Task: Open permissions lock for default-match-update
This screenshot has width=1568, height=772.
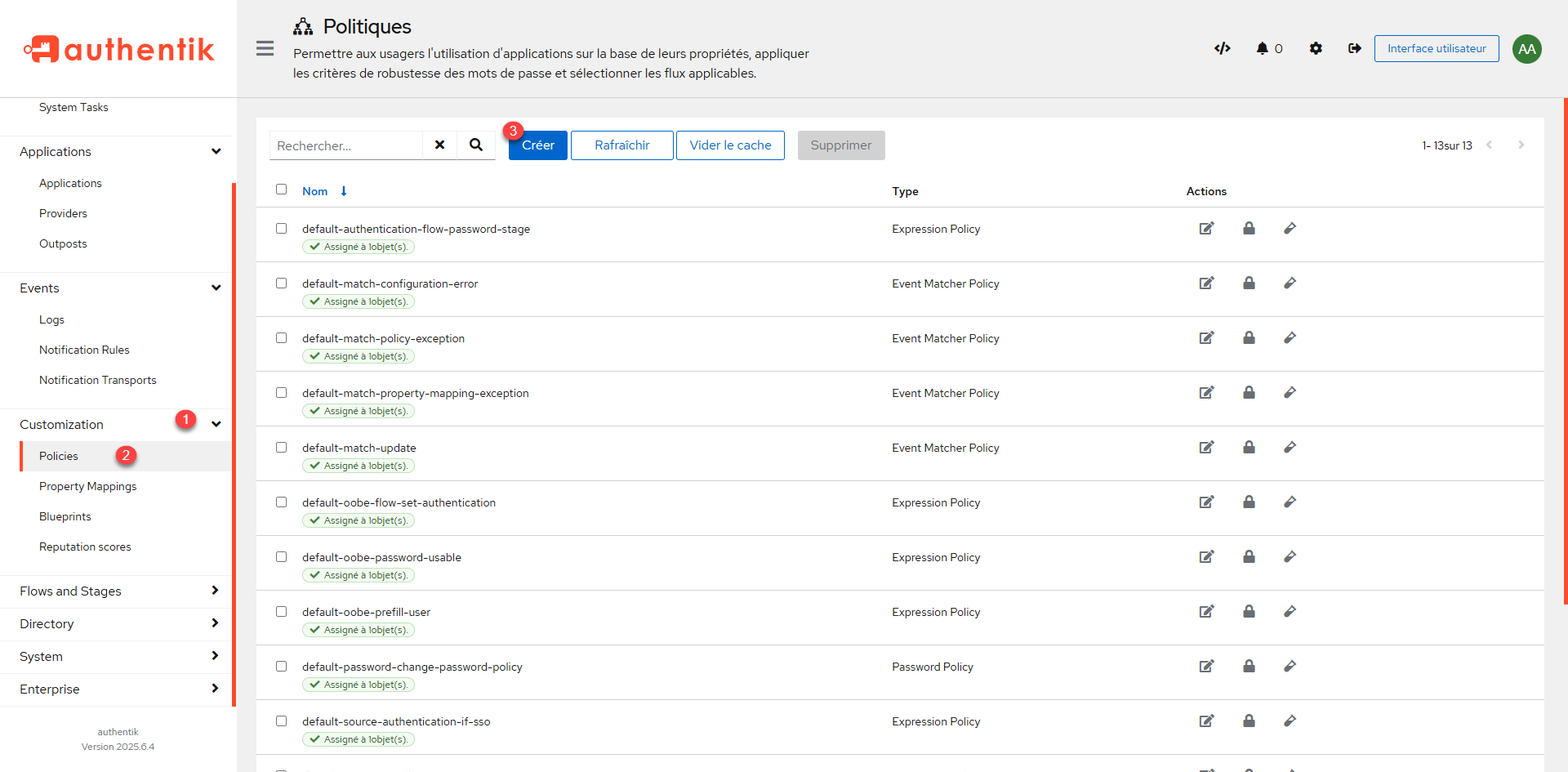Action: [1249, 448]
